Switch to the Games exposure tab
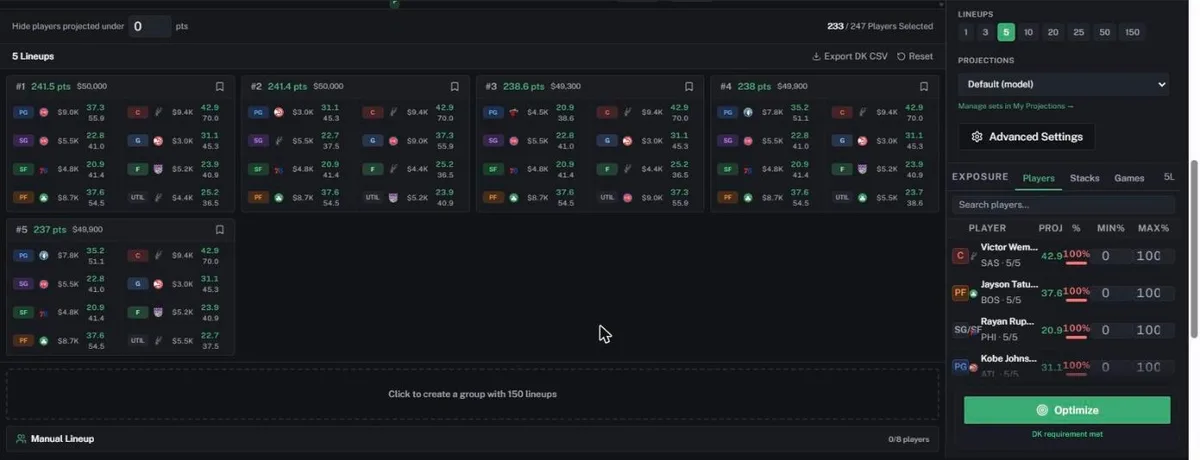This screenshot has height=460, width=1200. click(1129, 178)
